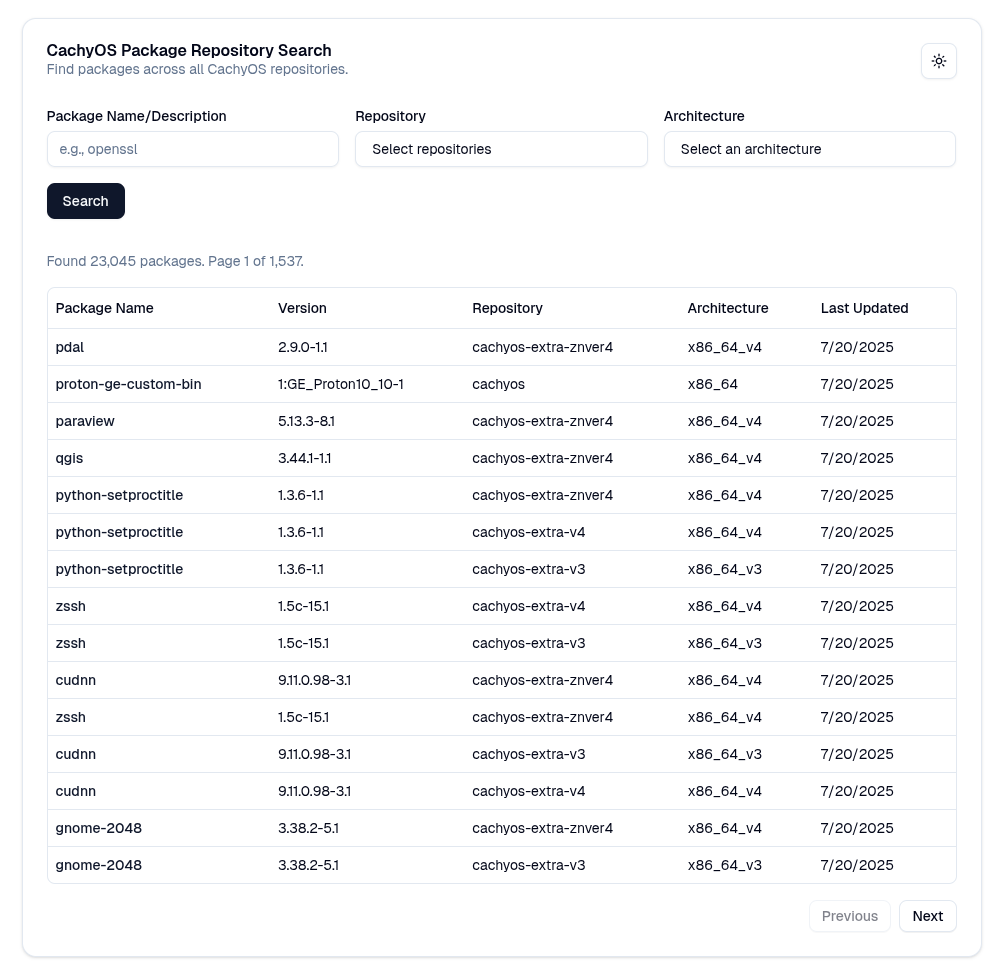Click the disabled Previous page button
This screenshot has height=977, width=1001.
pyautogui.click(x=849, y=916)
